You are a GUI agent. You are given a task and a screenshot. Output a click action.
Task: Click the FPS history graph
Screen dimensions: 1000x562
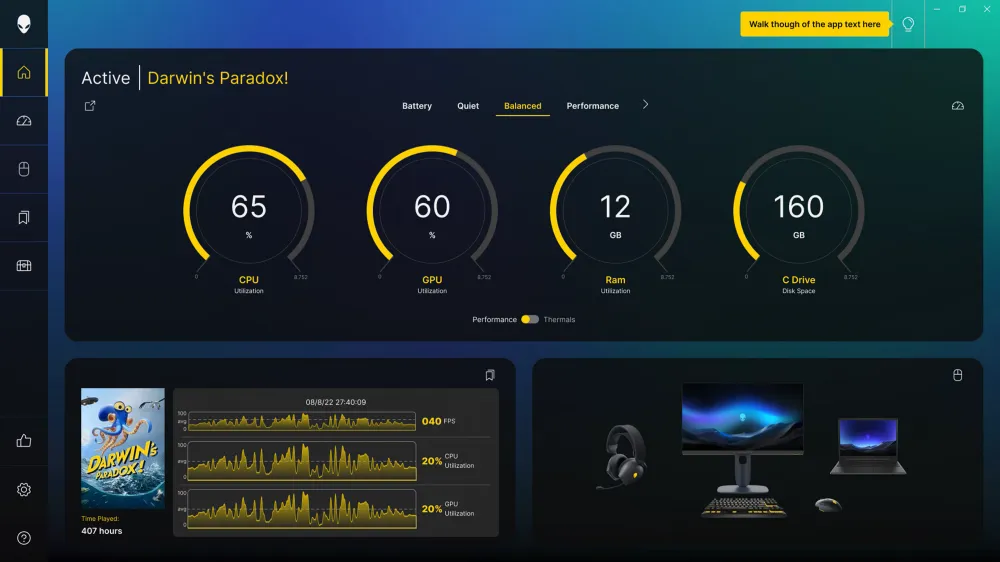302,421
